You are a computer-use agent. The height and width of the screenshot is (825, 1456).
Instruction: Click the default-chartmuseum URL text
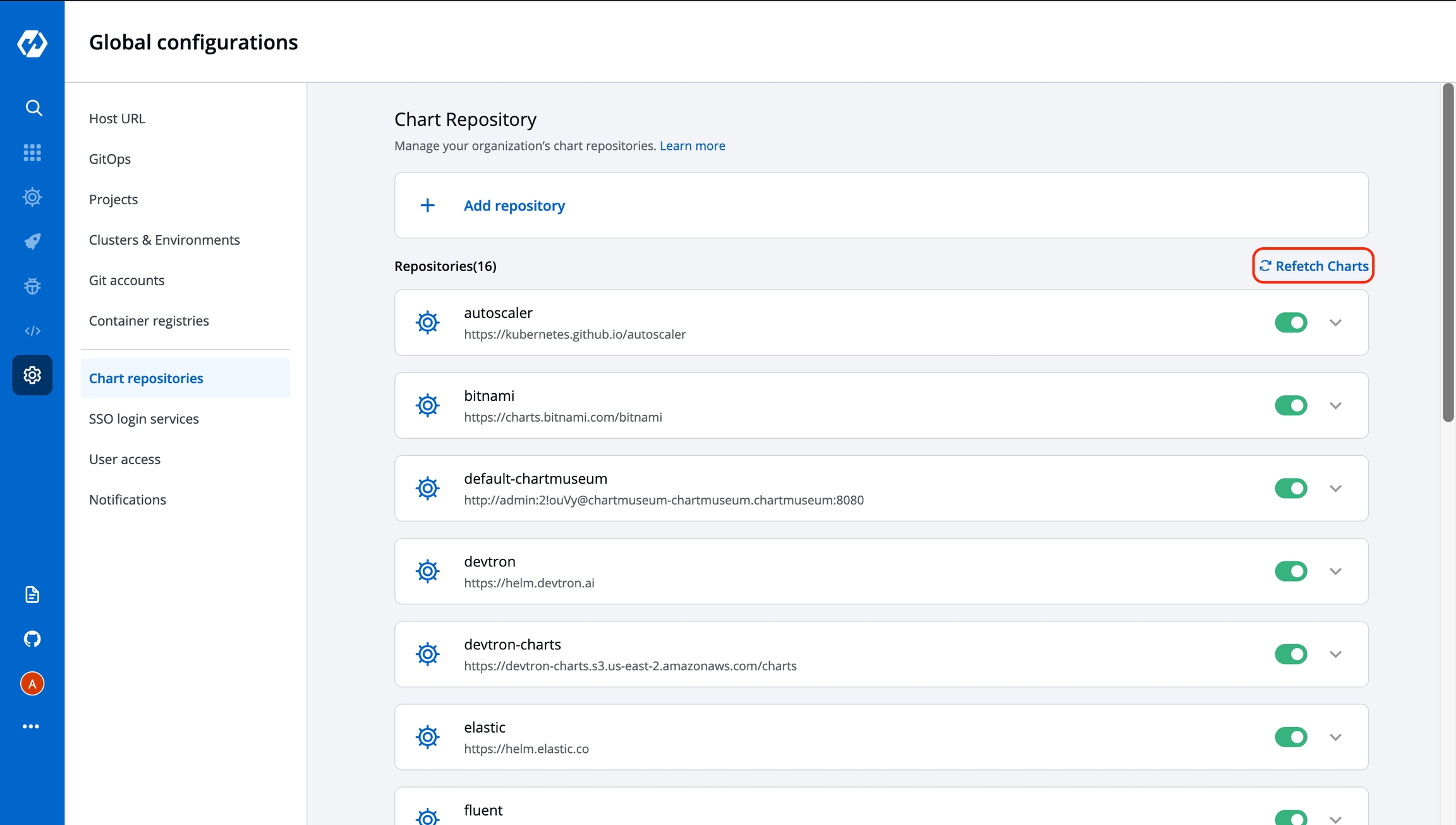click(x=664, y=499)
